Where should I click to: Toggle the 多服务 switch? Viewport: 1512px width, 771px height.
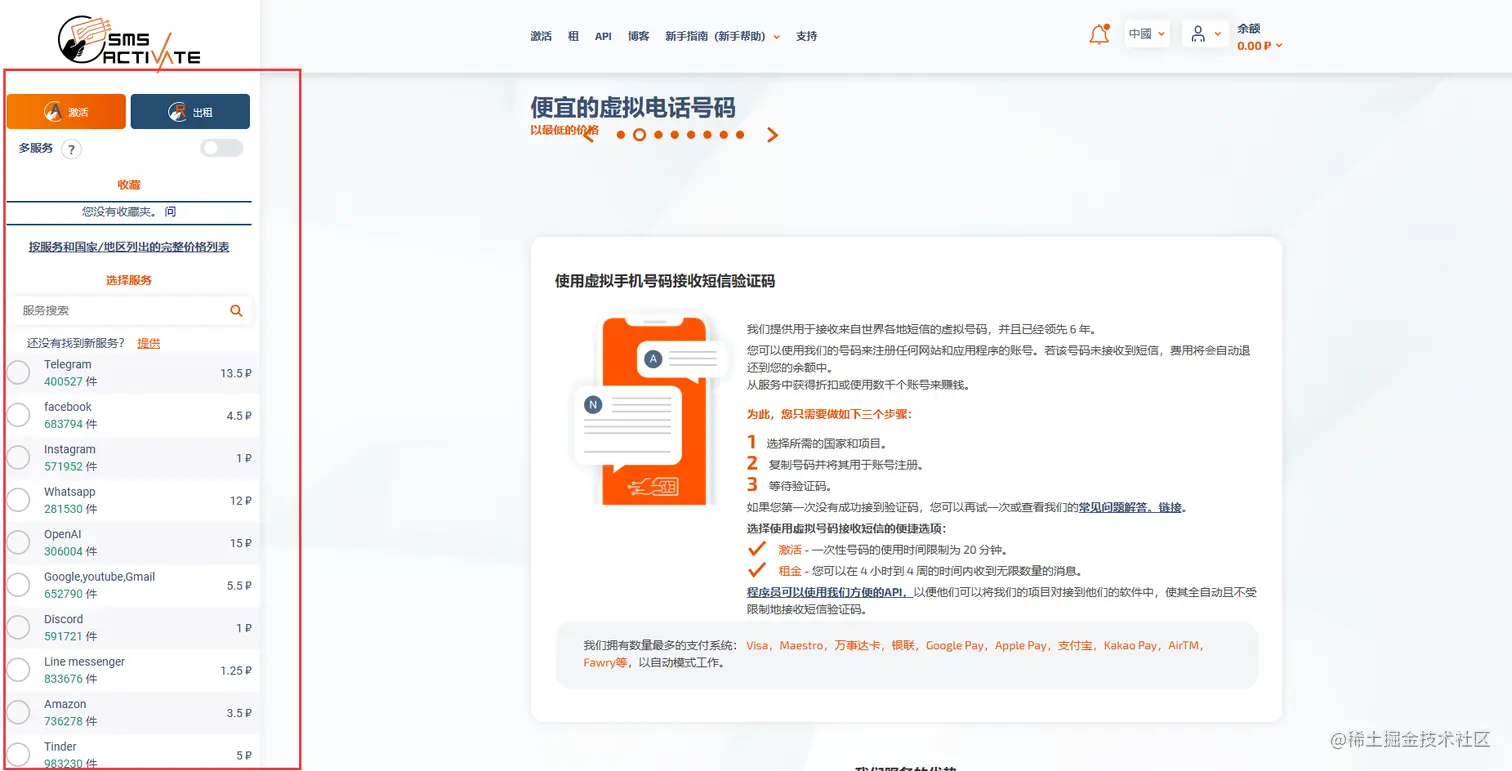(221, 147)
